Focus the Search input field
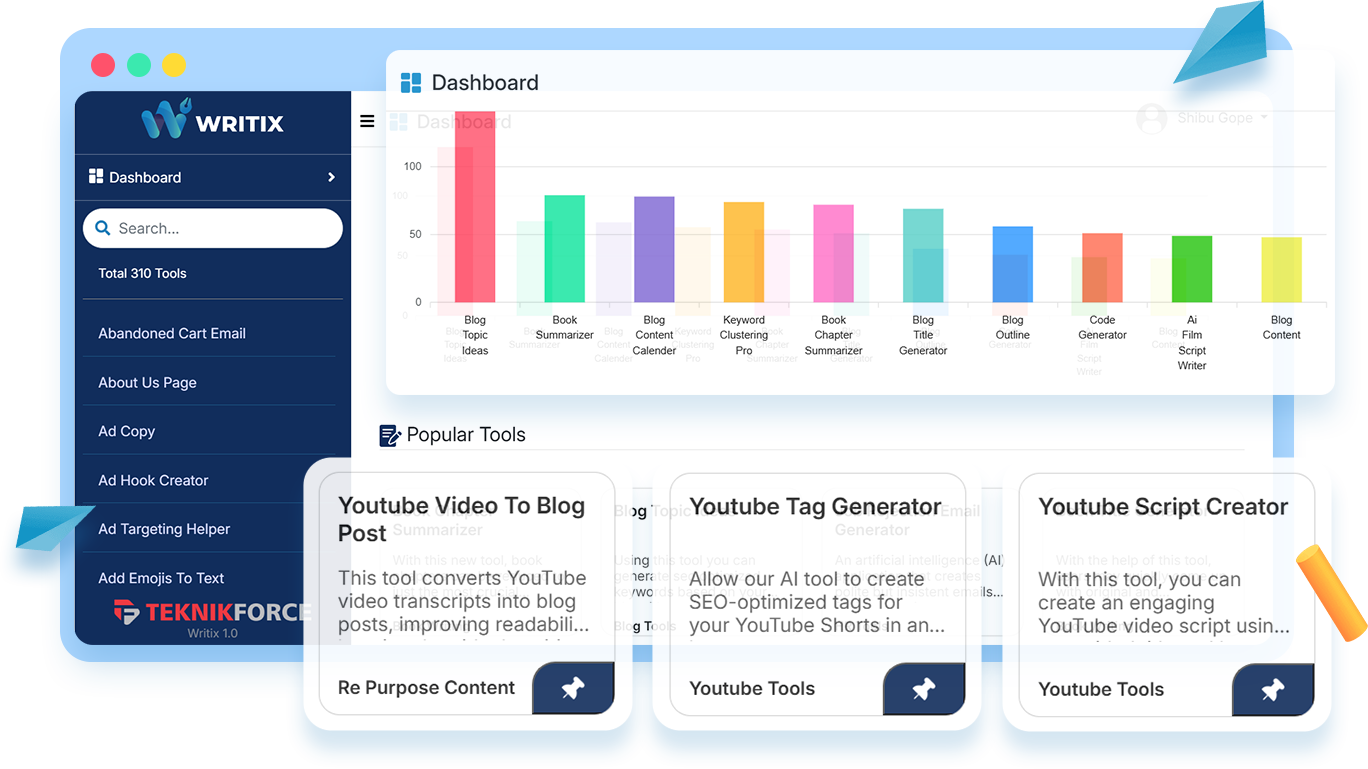This screenshot has width=1368, height=769. (x=213, y=228)
